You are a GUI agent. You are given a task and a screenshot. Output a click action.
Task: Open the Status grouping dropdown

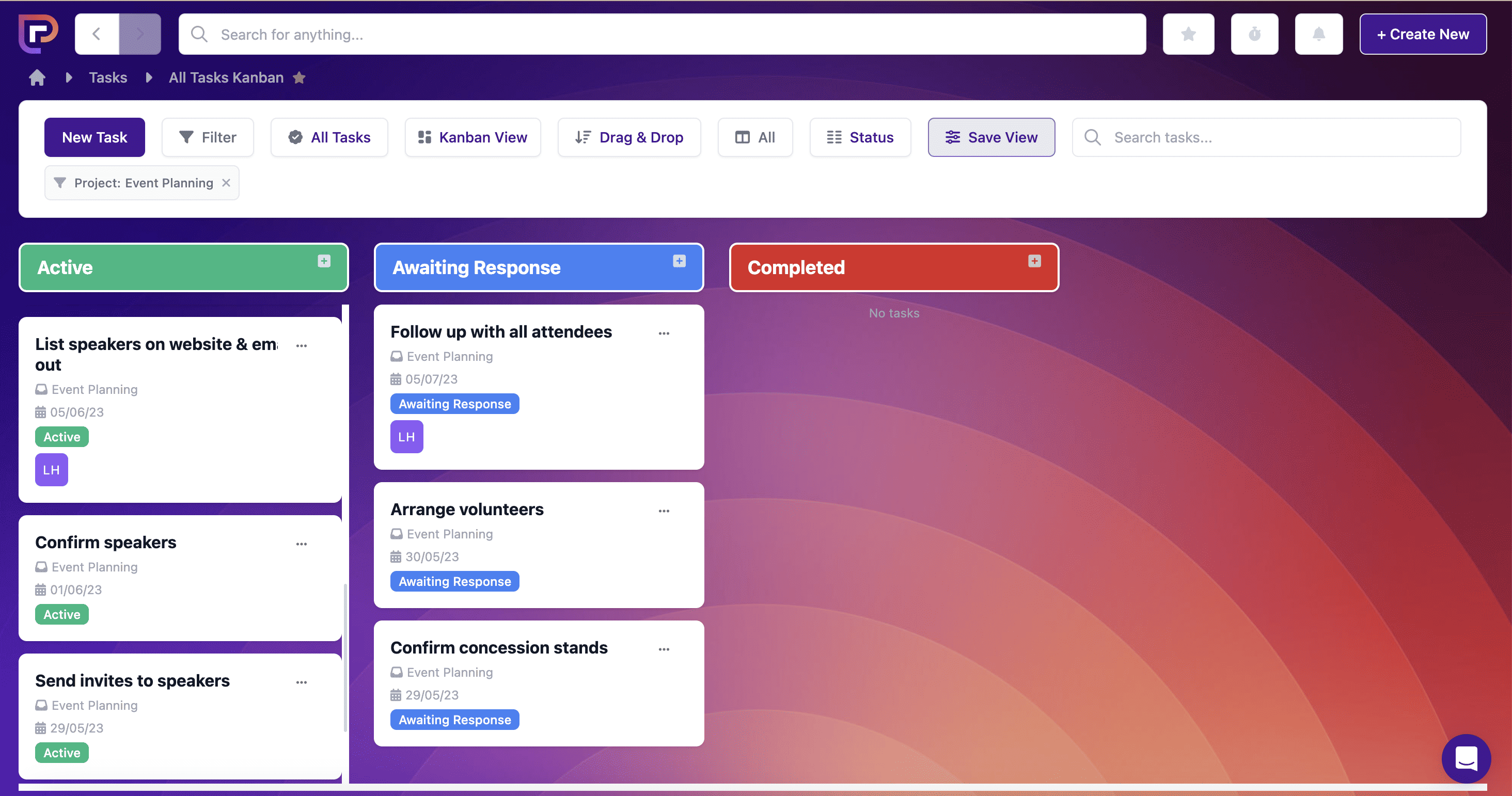(860, 137)
